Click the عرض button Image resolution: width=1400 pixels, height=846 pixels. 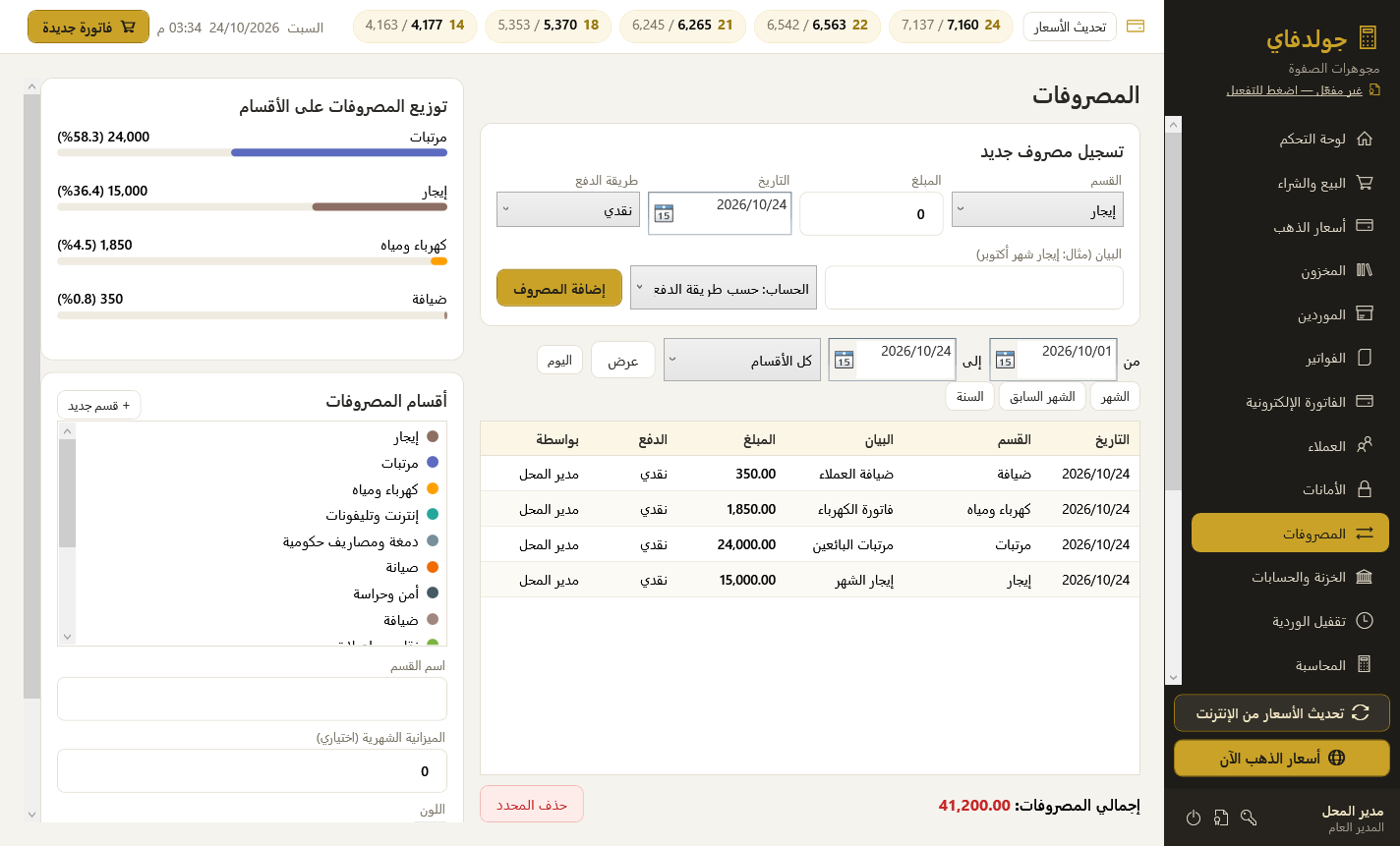point(623,360)
